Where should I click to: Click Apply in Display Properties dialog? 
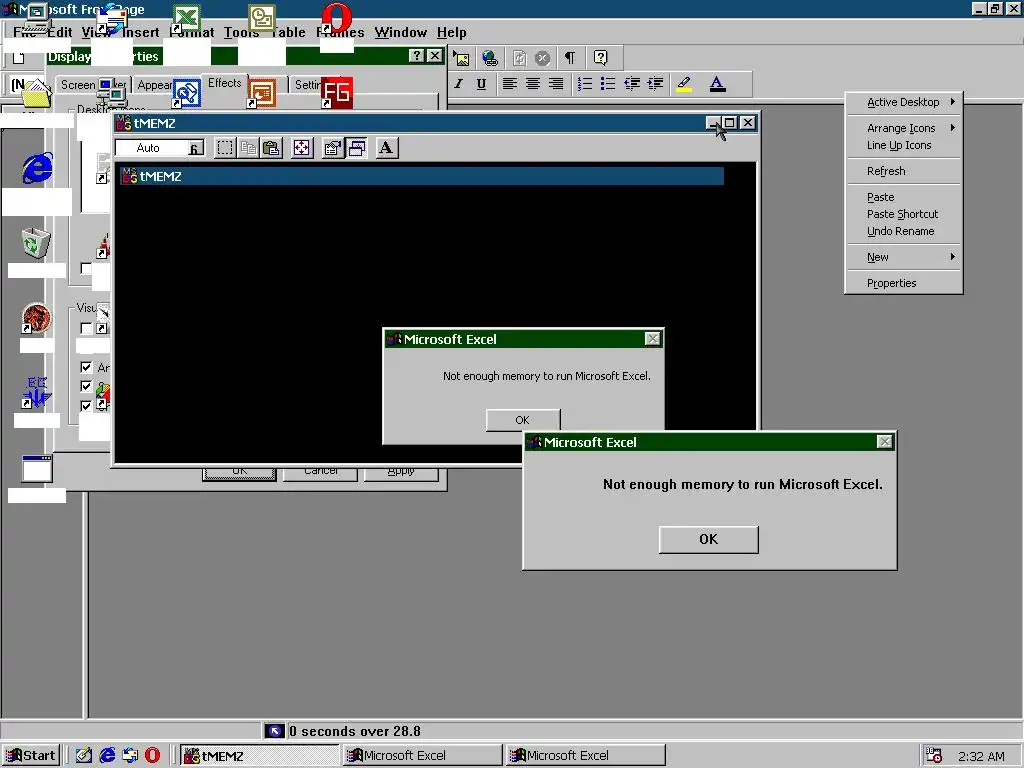[400, 472]
